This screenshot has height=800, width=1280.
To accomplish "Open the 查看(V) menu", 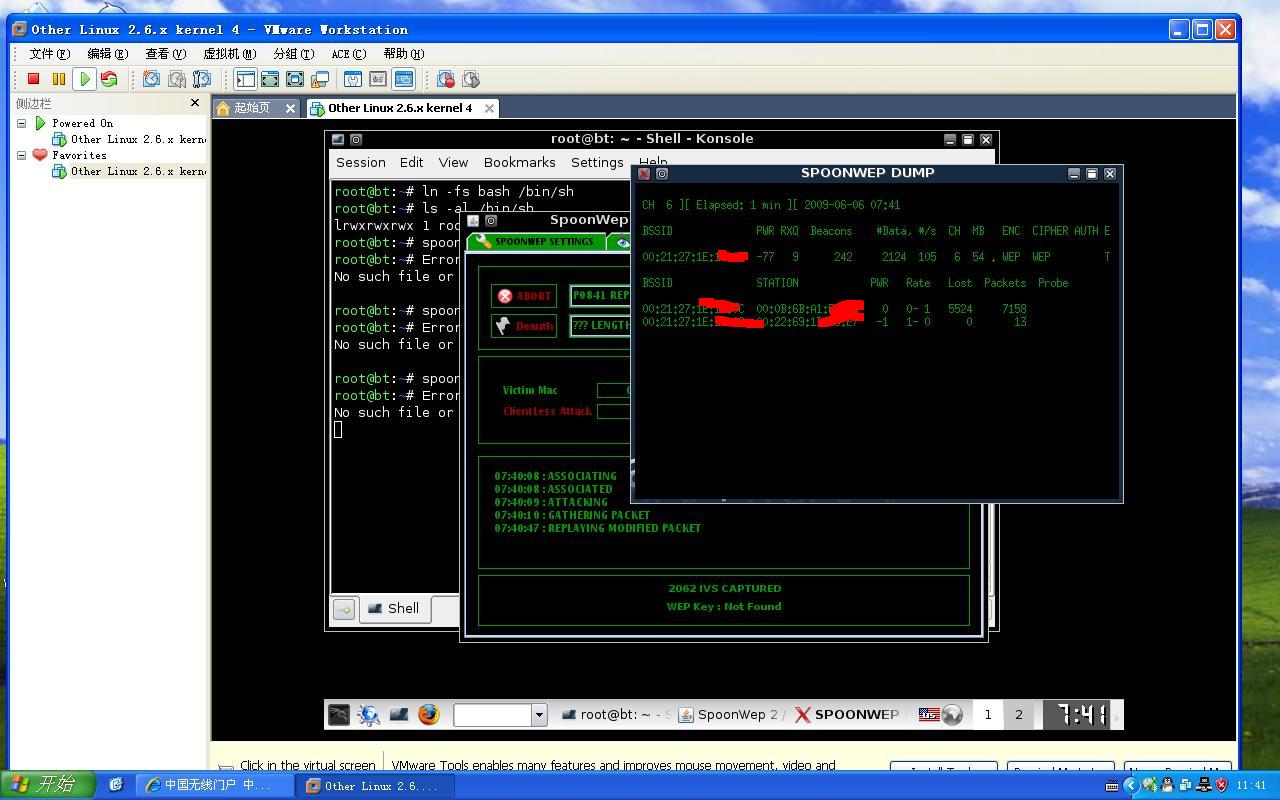I will tap(165, 54).
